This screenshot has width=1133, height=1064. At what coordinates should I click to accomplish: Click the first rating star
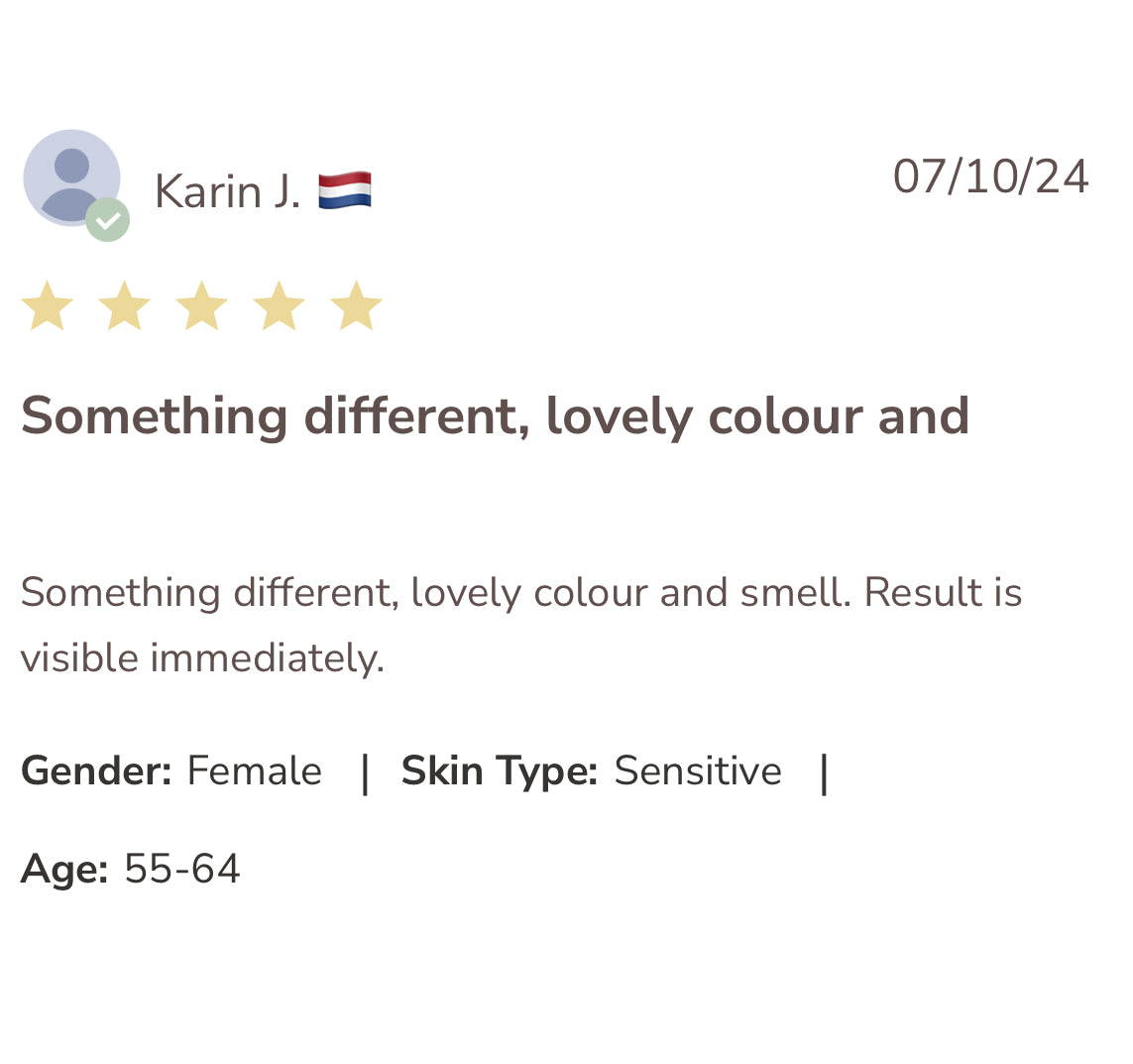click(x=48, y=305)
